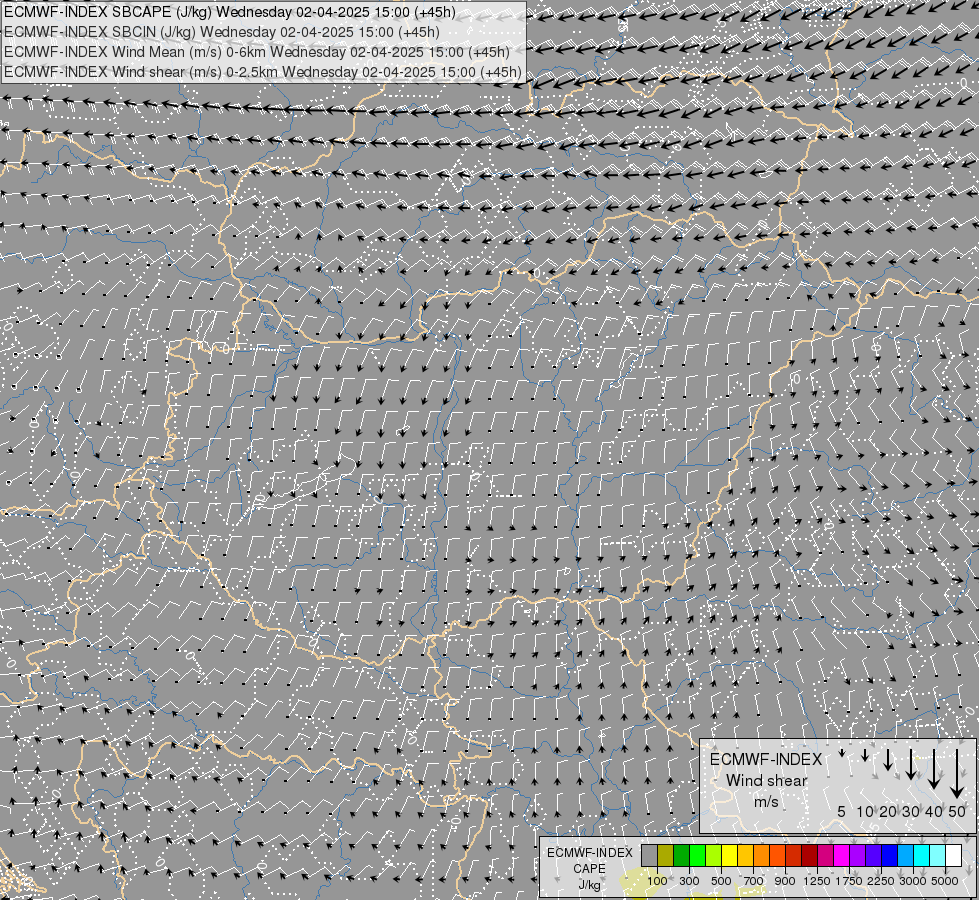The image size is (979, 900).
Task: Click the '20' value under shear legend arrows
Action: point(888,812)
